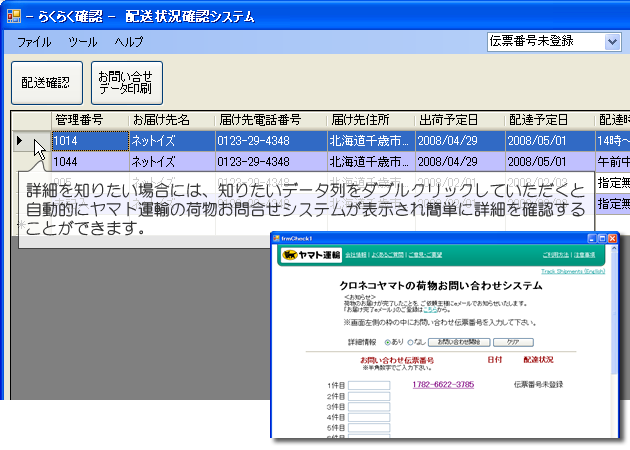The image size is (630, 450).
Task: Open the ツール menu
Action: (83, 42)
